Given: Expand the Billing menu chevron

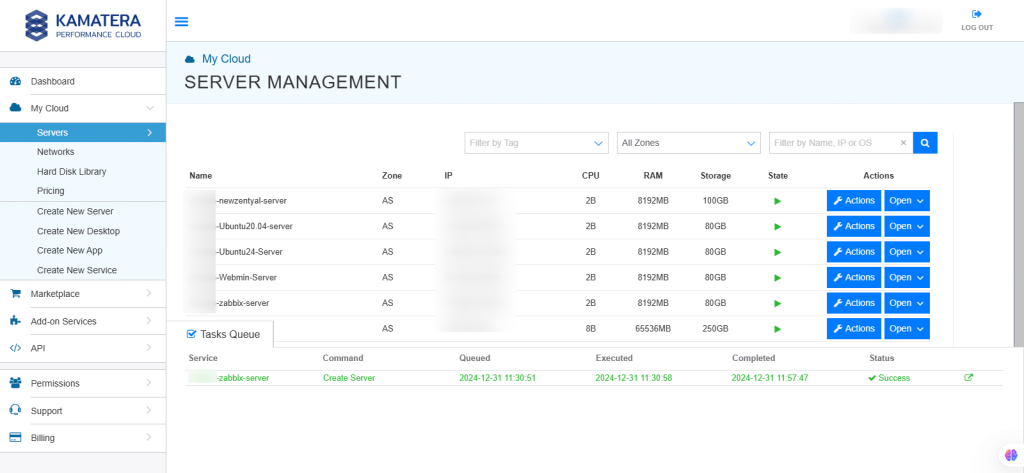Looking at the screenshot, I should click(149, 438).
